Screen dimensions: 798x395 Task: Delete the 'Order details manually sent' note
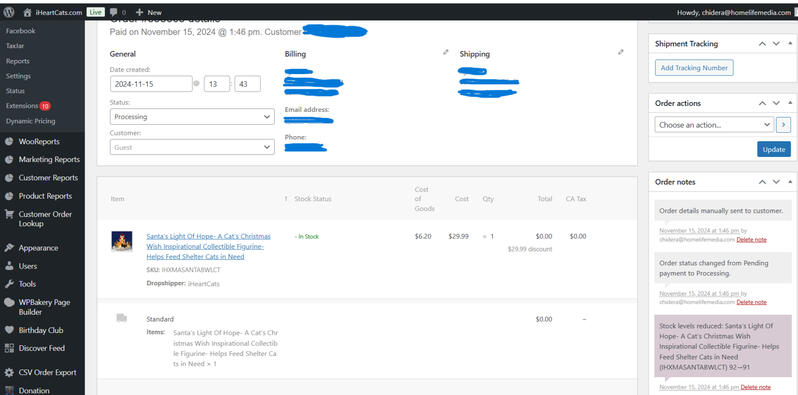coord(751,239)
